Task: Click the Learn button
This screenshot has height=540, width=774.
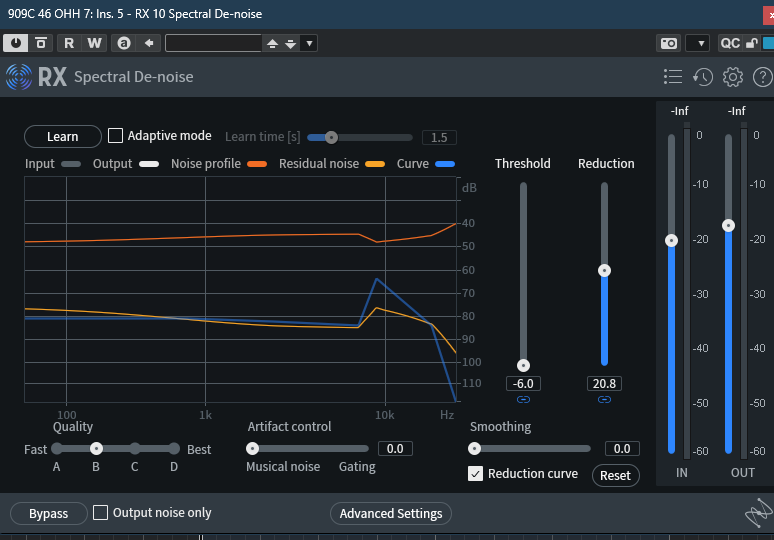Action: pyautogui.click(x=63, y=137)
